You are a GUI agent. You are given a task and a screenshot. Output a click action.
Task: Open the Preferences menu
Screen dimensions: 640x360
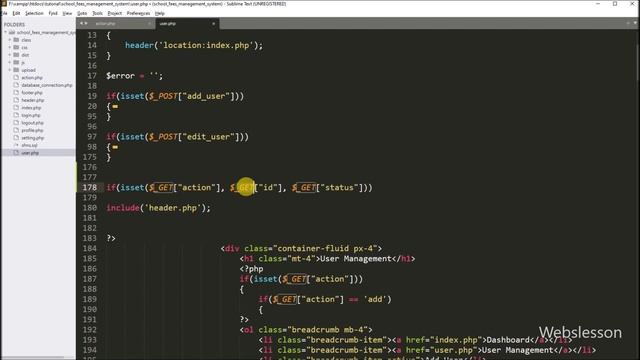[x=138, y=13]
